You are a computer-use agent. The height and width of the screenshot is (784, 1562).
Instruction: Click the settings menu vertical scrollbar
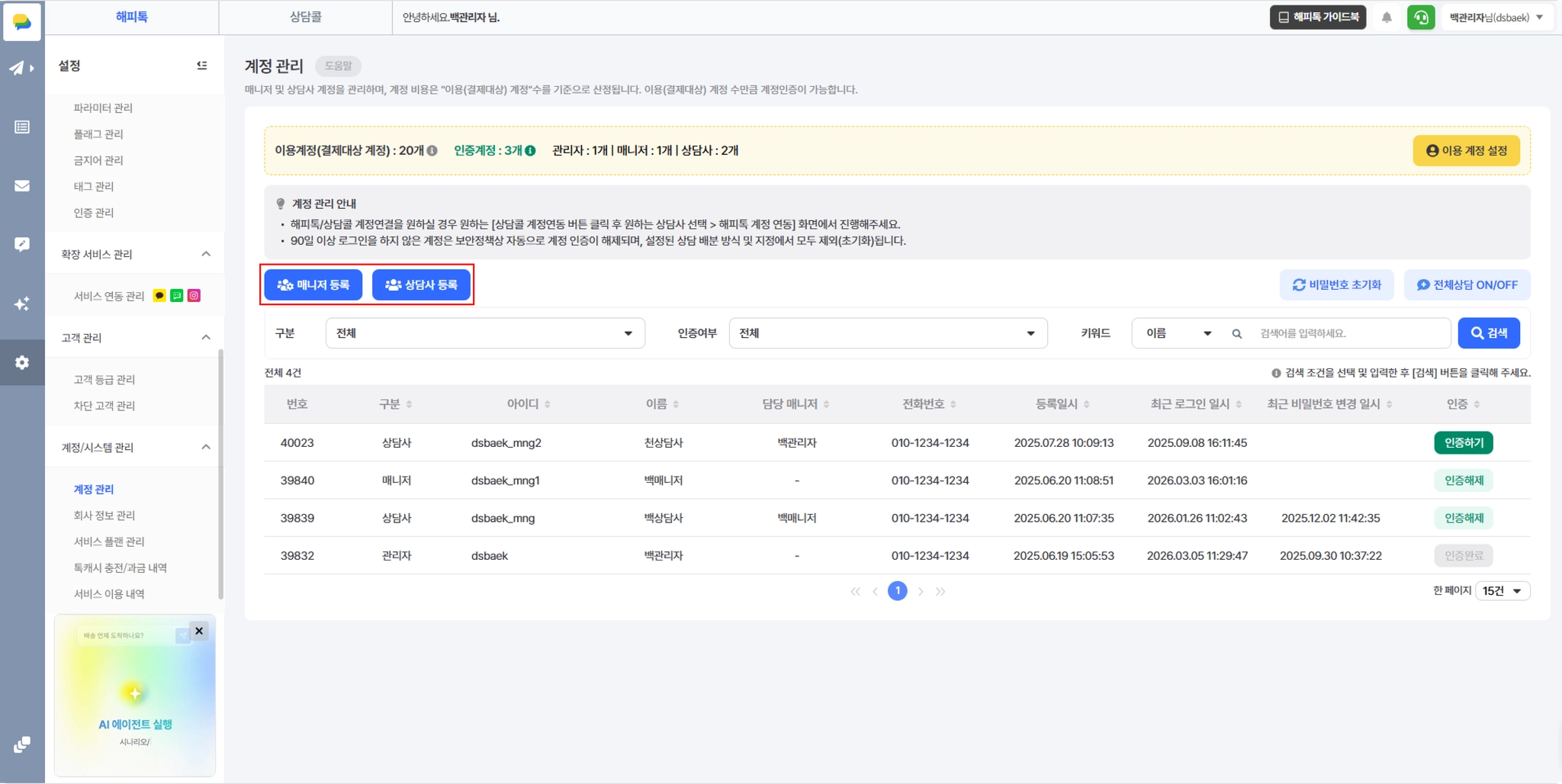click(221, 474)
